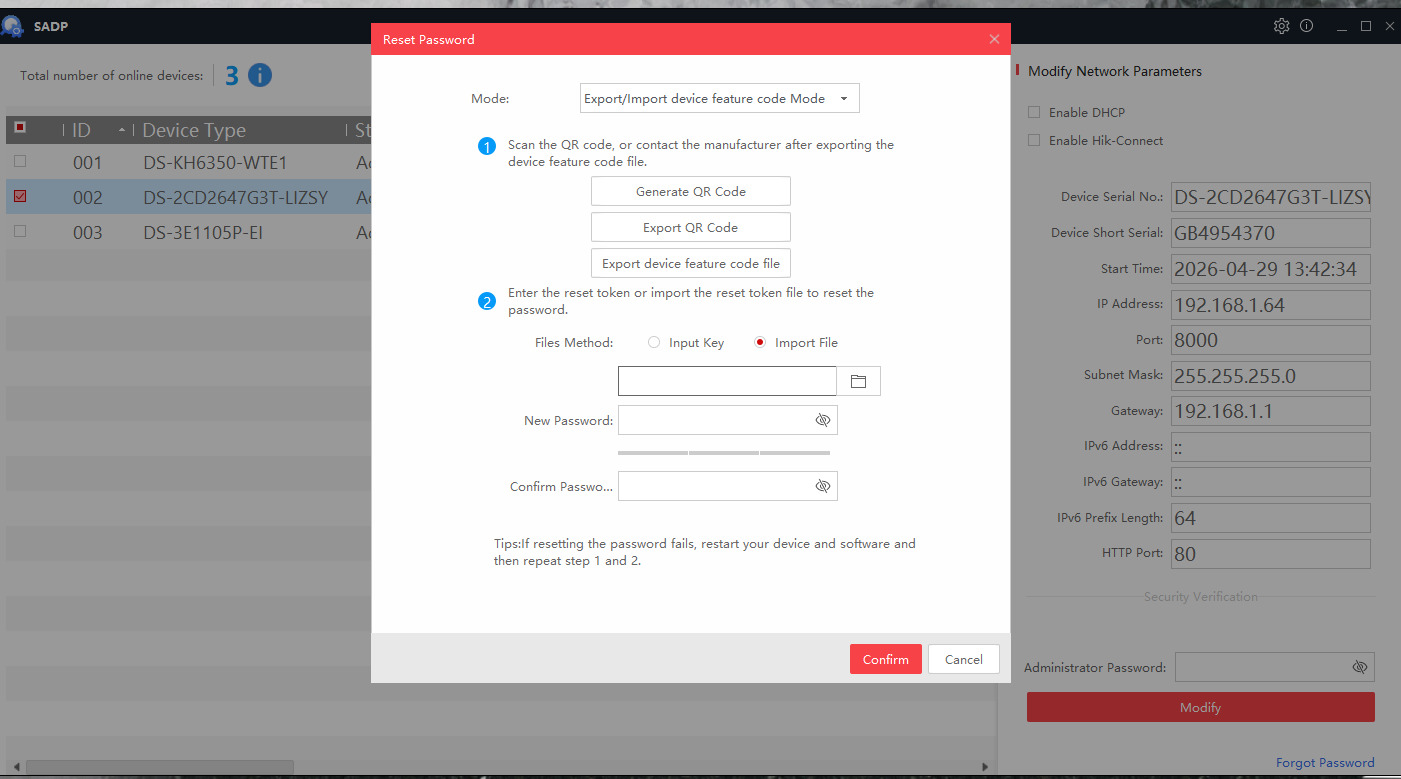Enable Hik-Connect checkbox
Screen dimensions: 1401x779
(x=1034, y=140)
